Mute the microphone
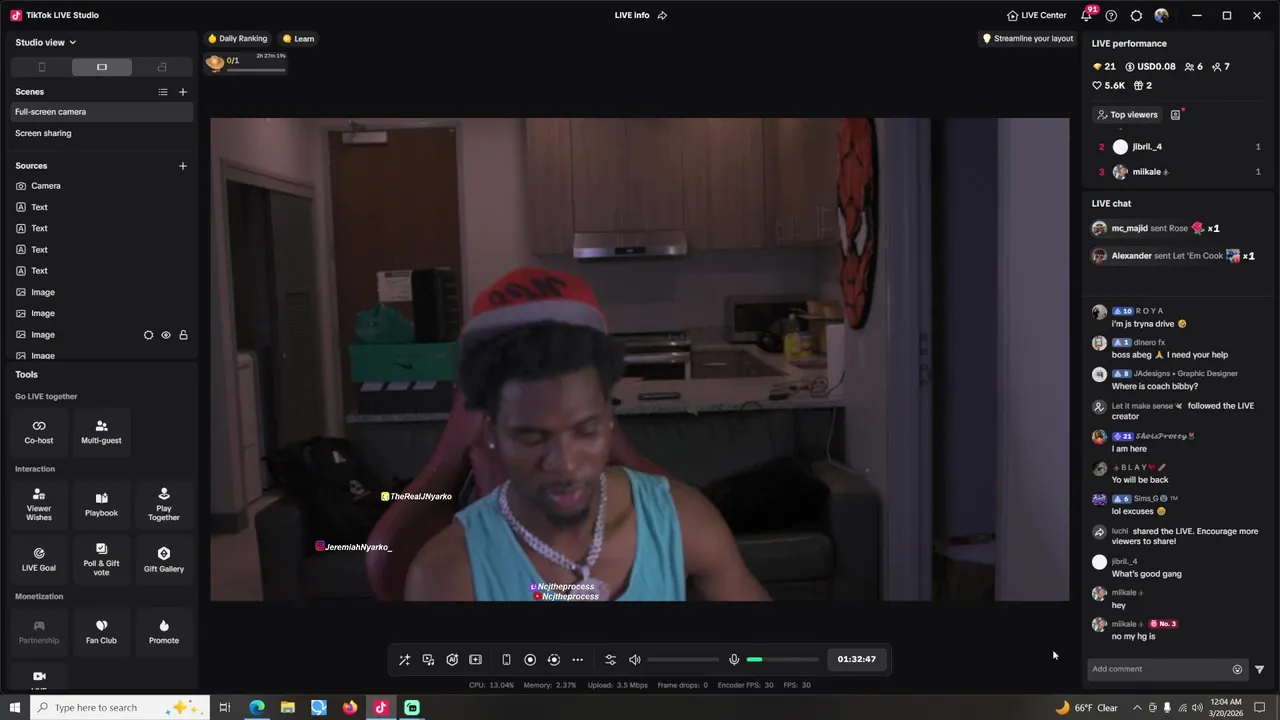The height and width of the screenshot is (720, 1280). tap(734, 660)
